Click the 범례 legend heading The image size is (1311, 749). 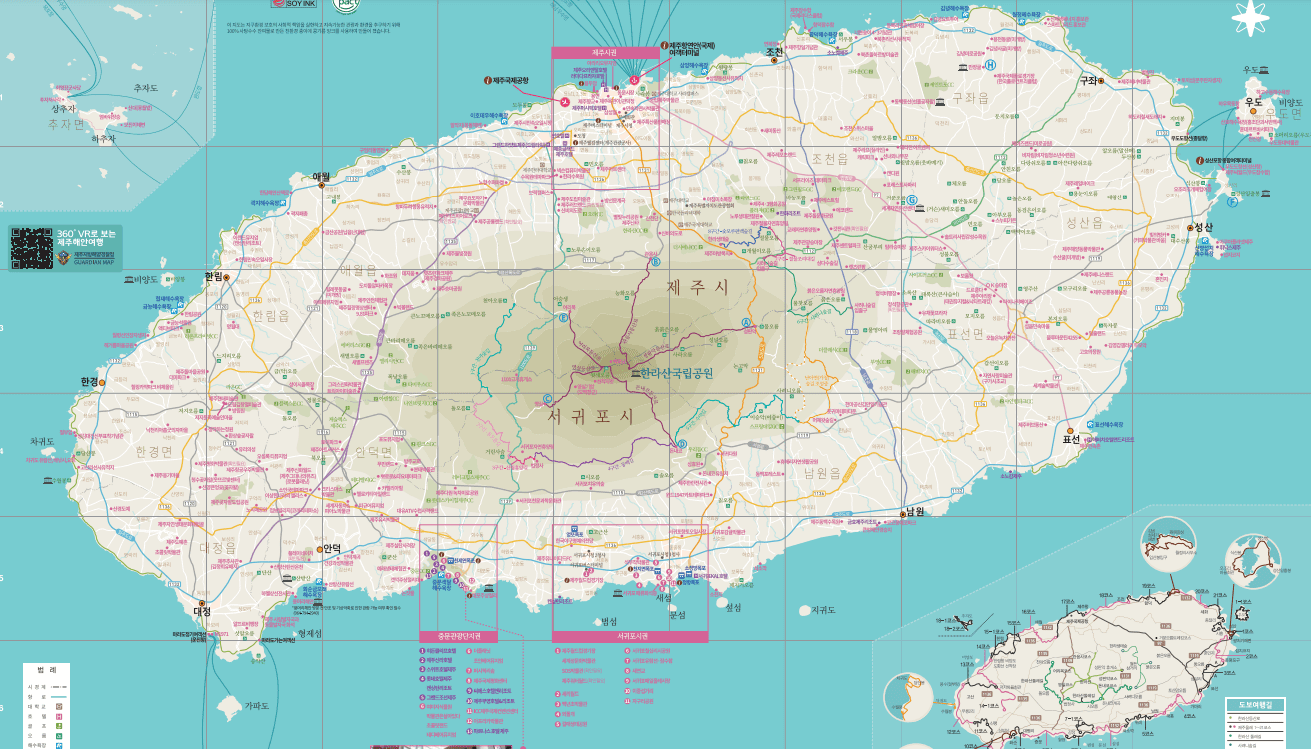coord(47,669)
